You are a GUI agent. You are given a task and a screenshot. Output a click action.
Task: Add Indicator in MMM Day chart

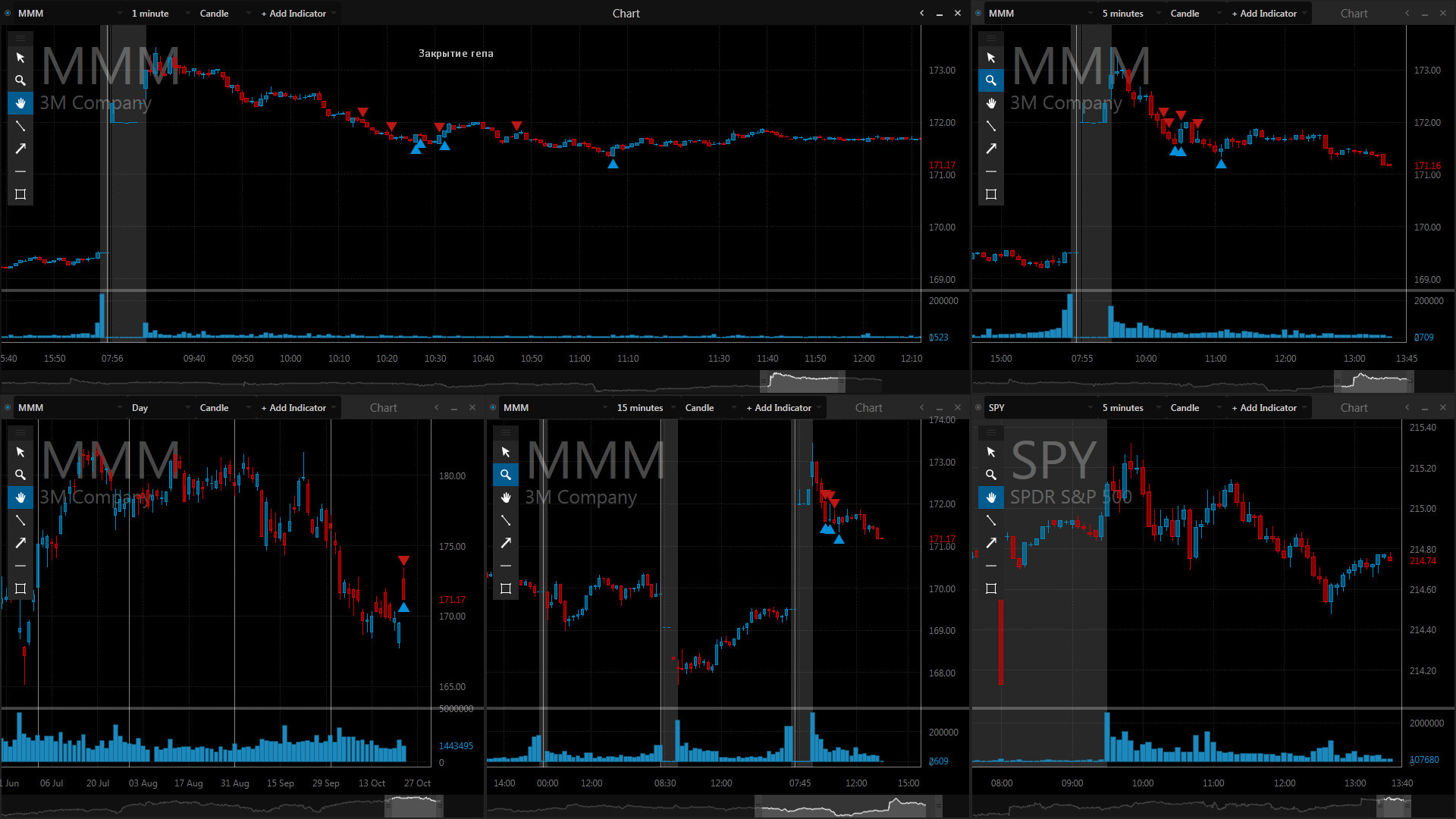pyautogui.click(x=297, y=407)
